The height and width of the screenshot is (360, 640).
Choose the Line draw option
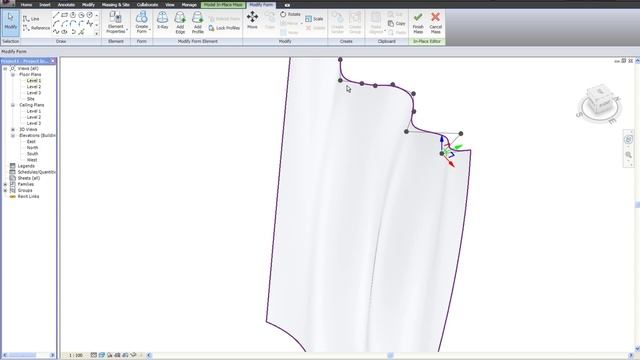pos(31,19)
